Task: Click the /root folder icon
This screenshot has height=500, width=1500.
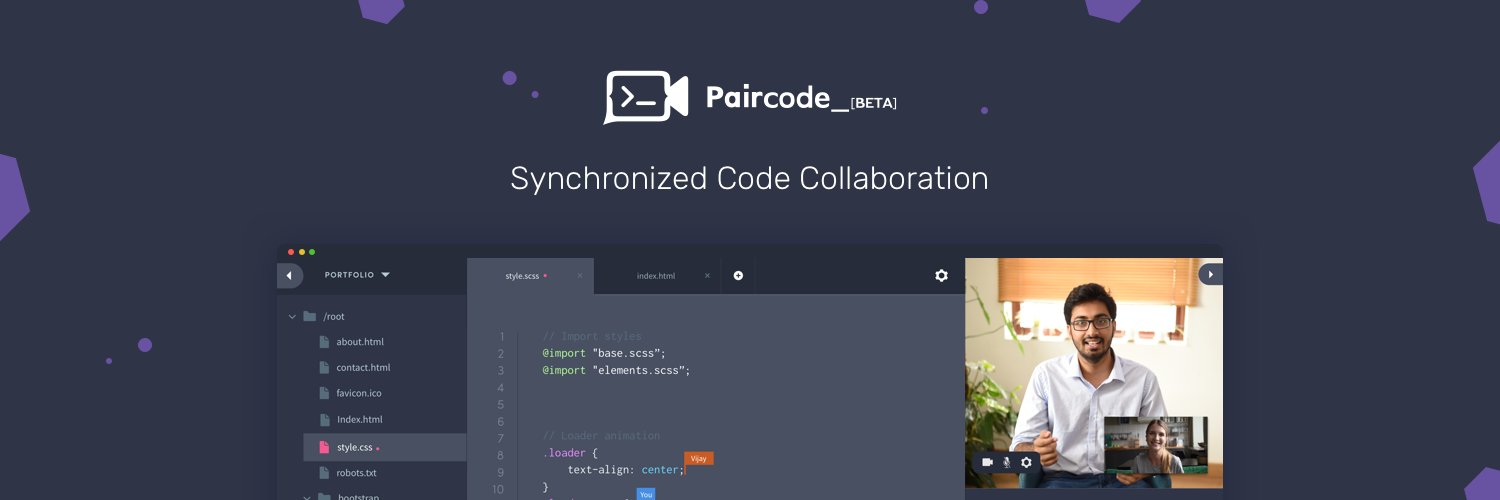Action: coord(310,316)
